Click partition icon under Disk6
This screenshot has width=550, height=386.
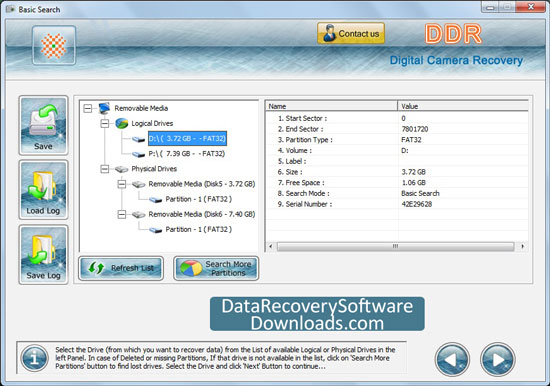click(x=155, y=230)
